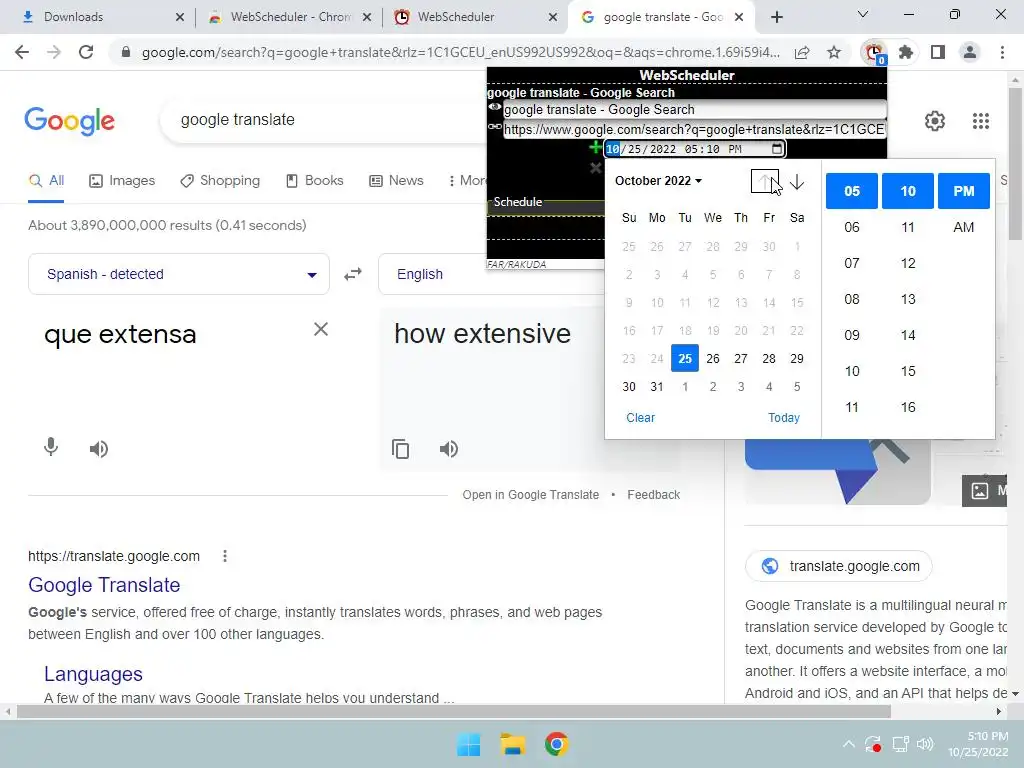Image resolution: width=1024 pixels, height=768 pixels.
Task: Open the volume control in system tray
Action: (925, 744)
